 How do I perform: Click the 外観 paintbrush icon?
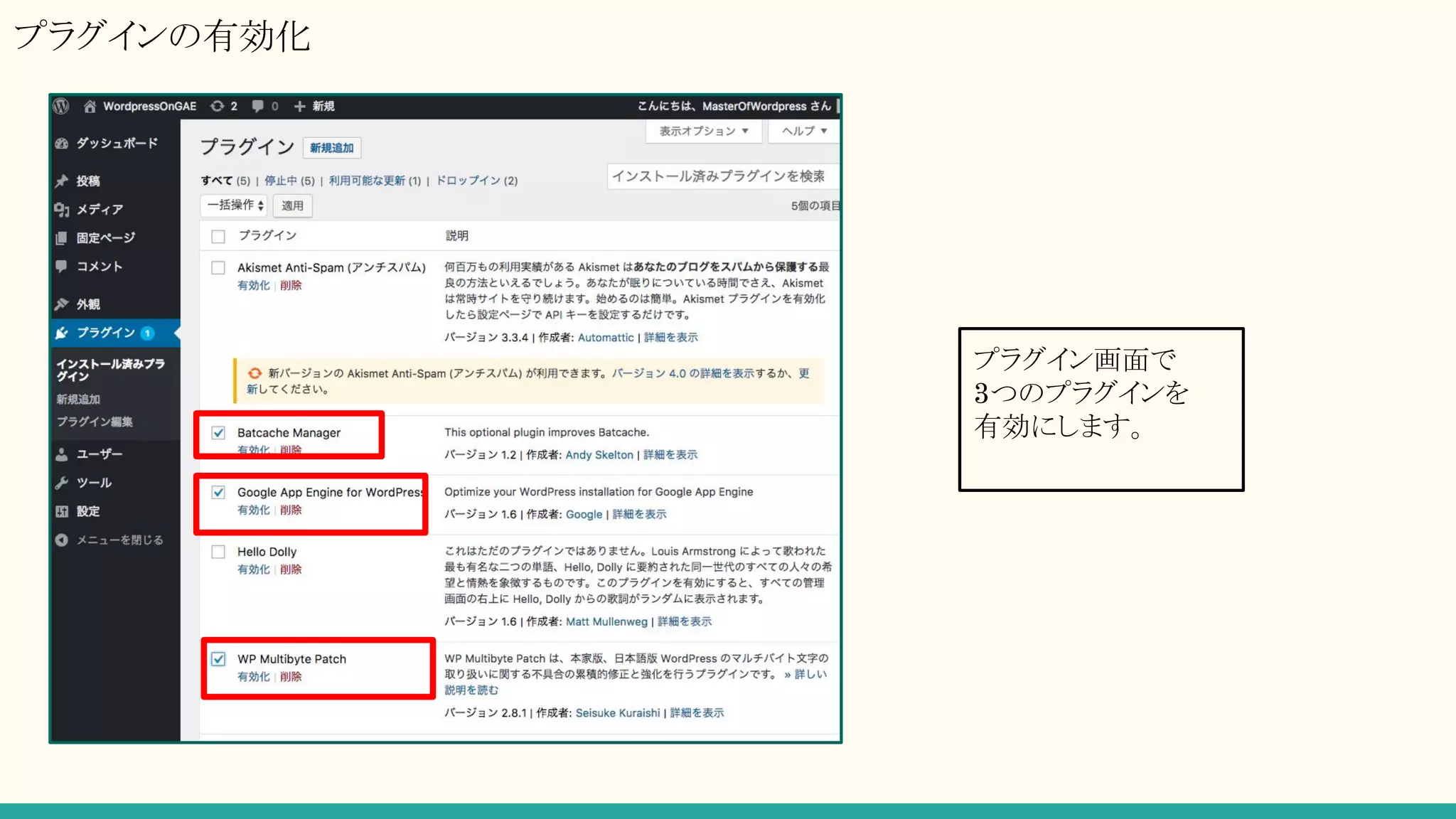tap(63, 304)
